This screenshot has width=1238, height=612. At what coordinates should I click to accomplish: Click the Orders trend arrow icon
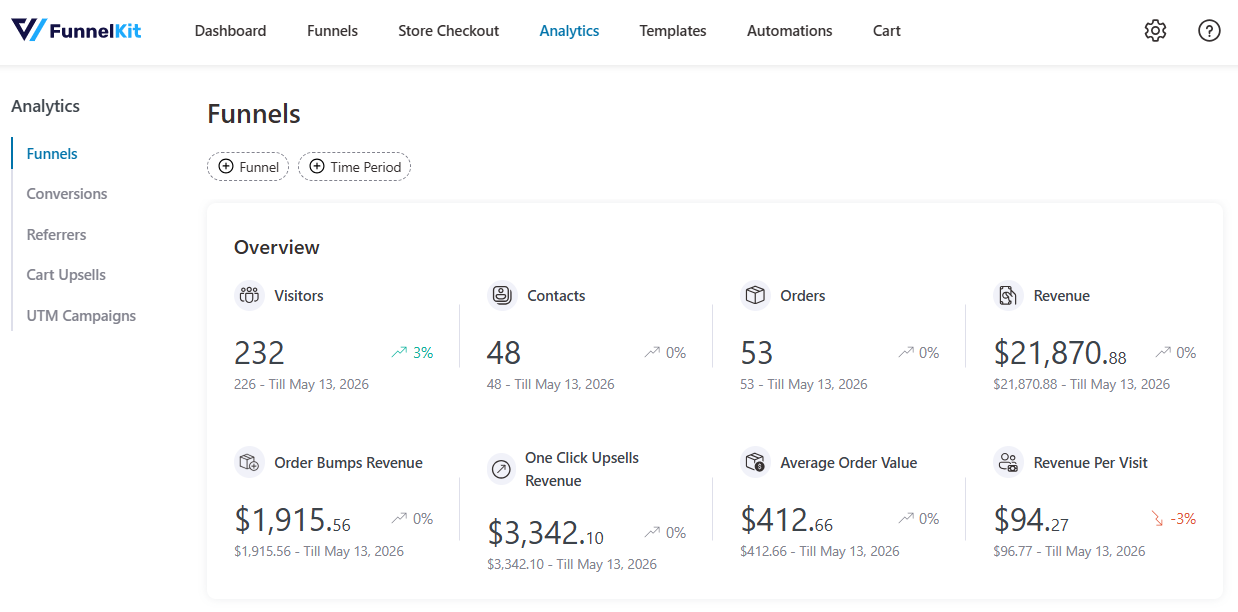pos(906,352)
